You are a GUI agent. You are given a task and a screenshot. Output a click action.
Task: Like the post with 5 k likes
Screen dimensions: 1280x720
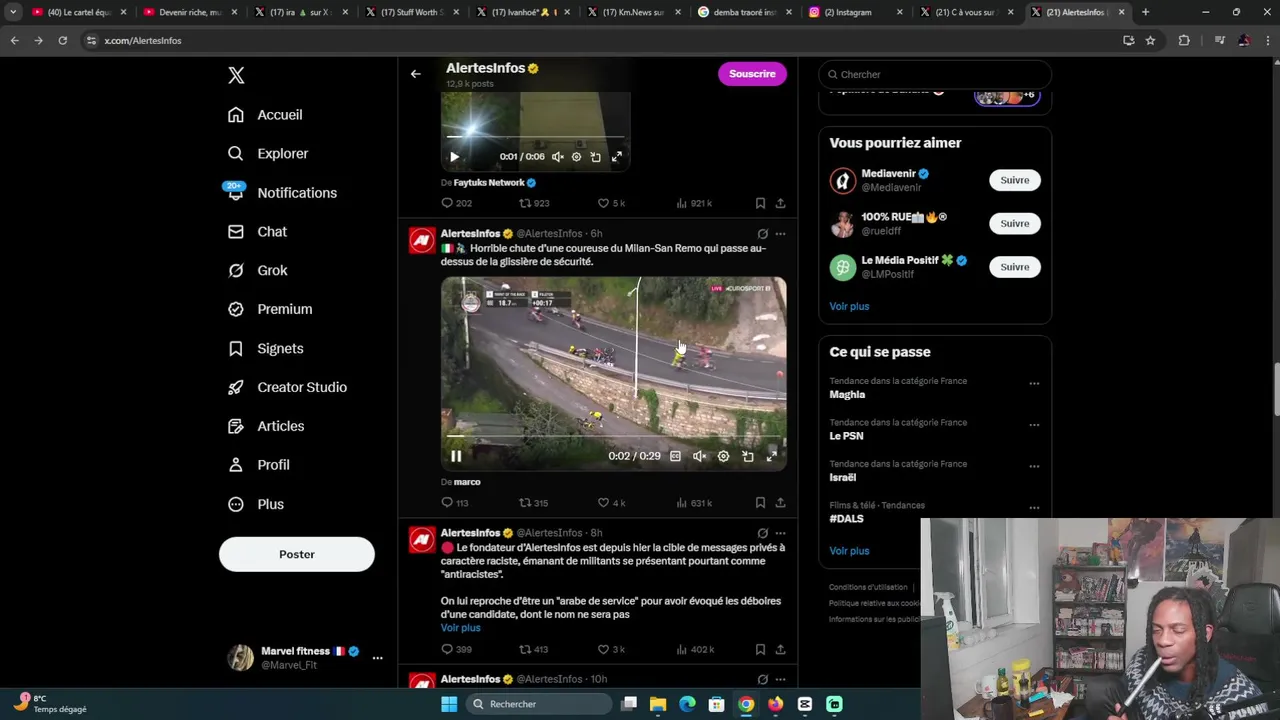click(611, 203)
